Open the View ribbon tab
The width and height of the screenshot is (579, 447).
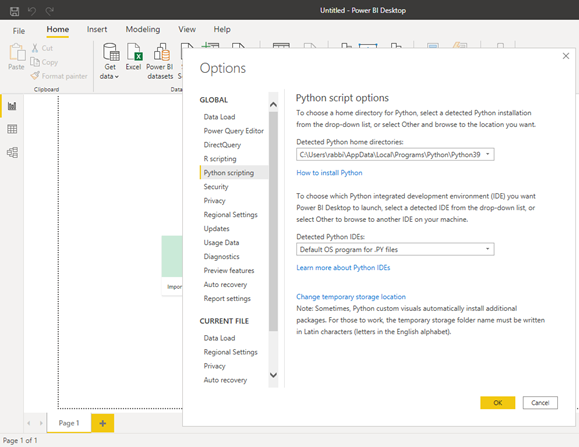tap(187, 30)
